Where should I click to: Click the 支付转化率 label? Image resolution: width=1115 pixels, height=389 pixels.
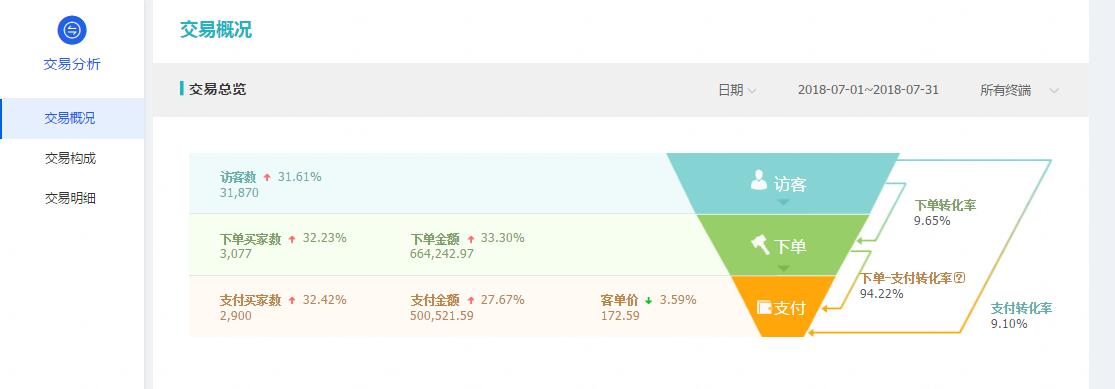(1021, 308)
